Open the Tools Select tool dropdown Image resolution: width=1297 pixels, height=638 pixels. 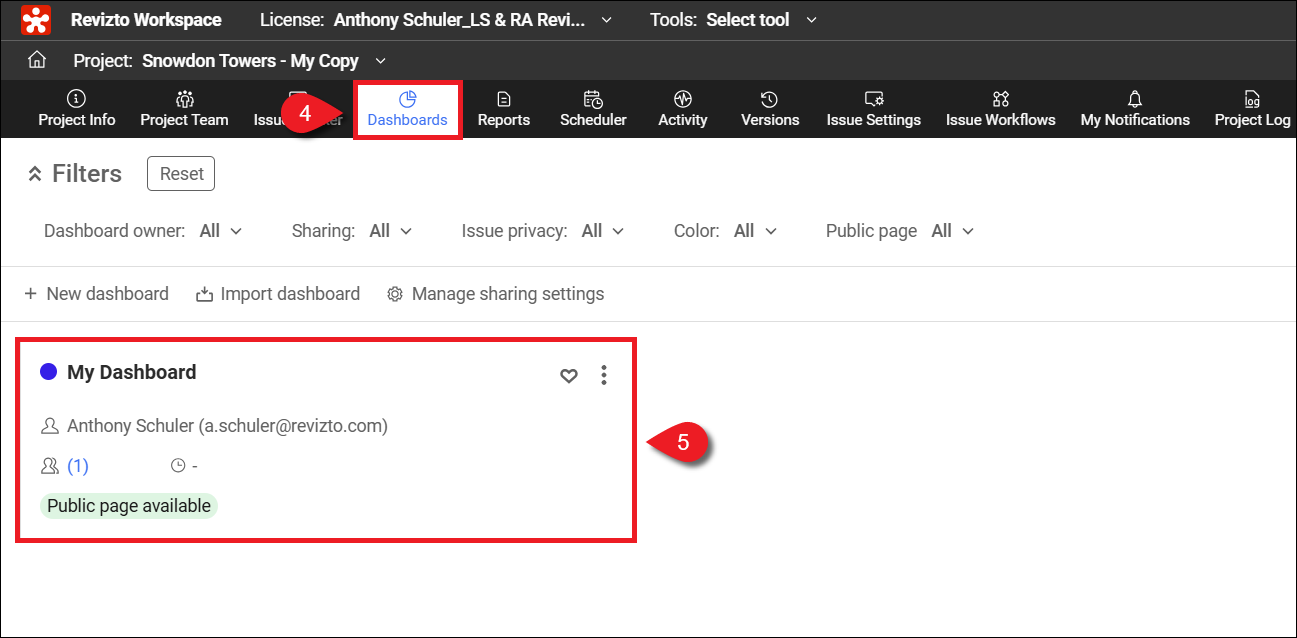(x=761, y=20)
